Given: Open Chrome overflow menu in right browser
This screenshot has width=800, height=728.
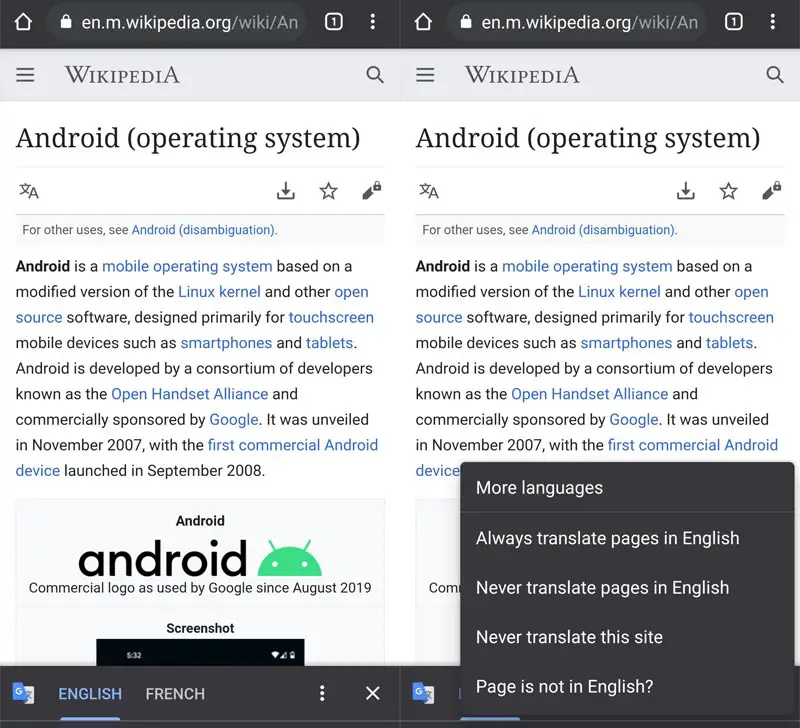Looking at the screenshot, I should [x=773, y=22].
